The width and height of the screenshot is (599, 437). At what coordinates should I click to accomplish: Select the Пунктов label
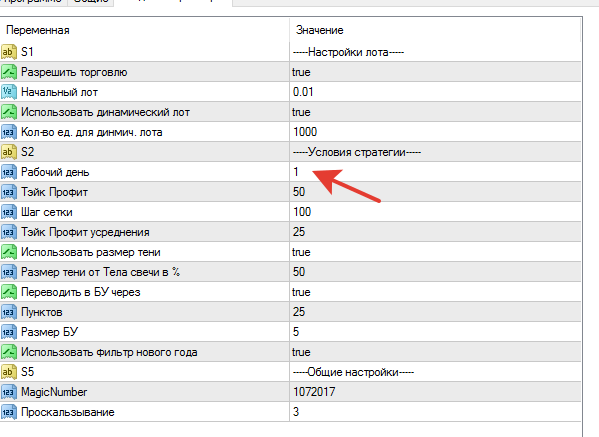pyautogui.click(x=42, y=312)
